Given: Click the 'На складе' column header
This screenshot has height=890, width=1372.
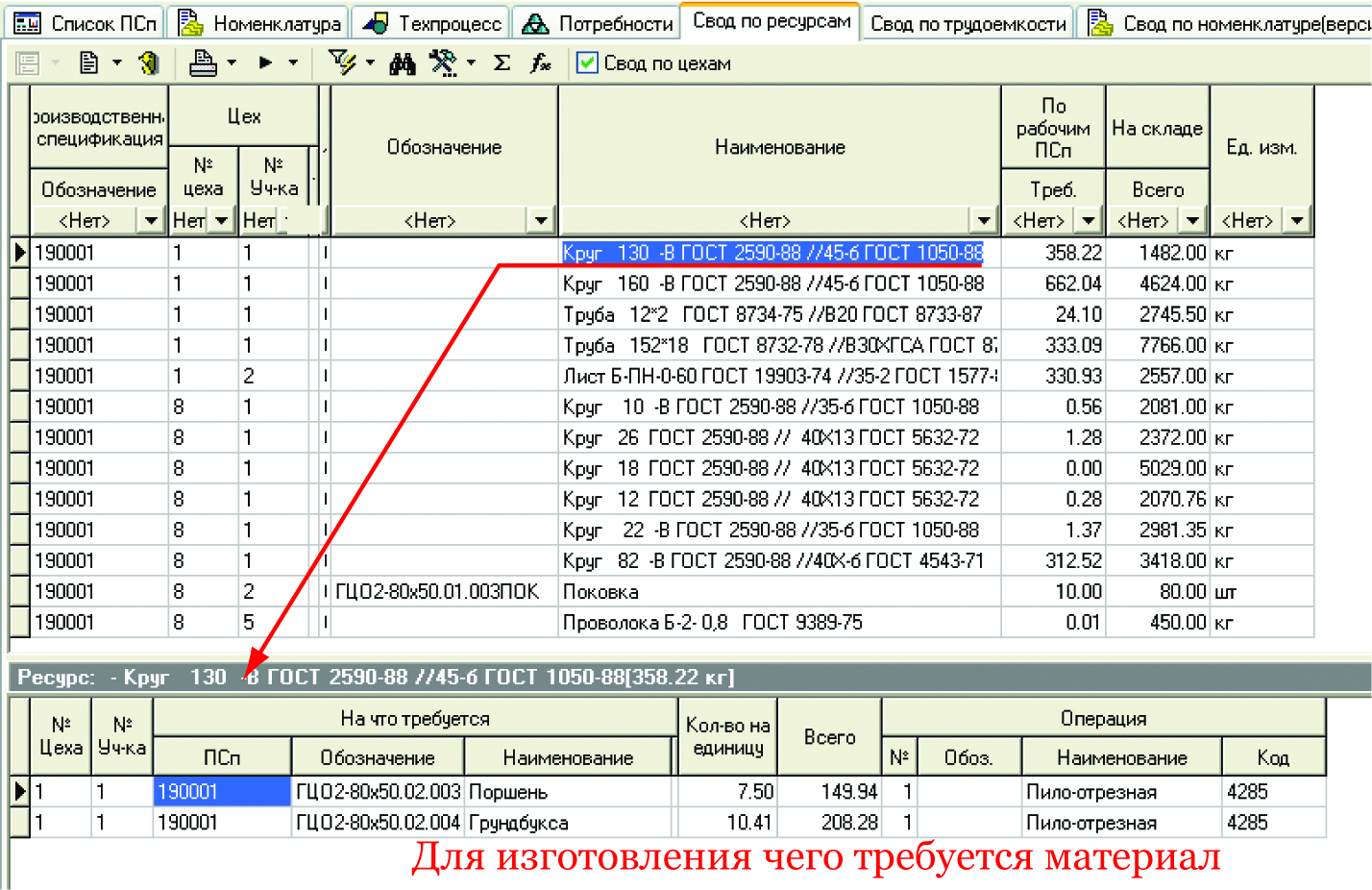Looking at the screenshot, I should tap(1157, 128).
